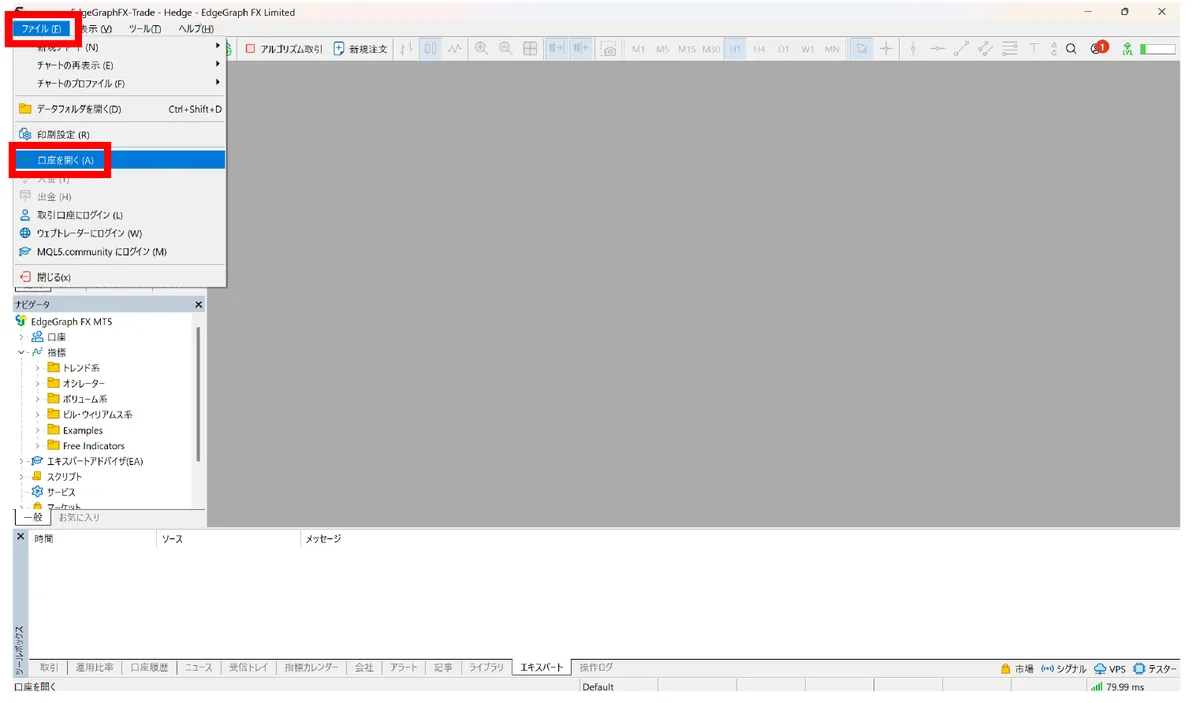Expand the オシレーター folder
The image size is (1200, 703).
tap(38, 383)
